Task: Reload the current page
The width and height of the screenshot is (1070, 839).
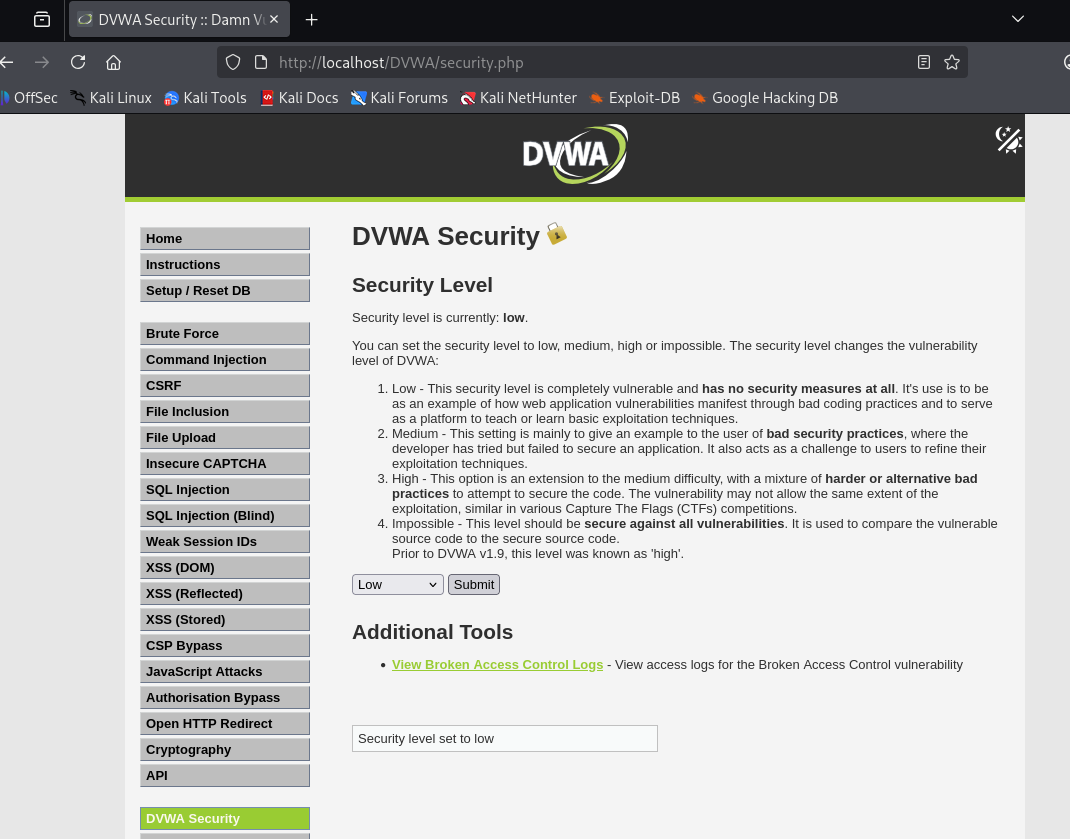Action: 78,62
